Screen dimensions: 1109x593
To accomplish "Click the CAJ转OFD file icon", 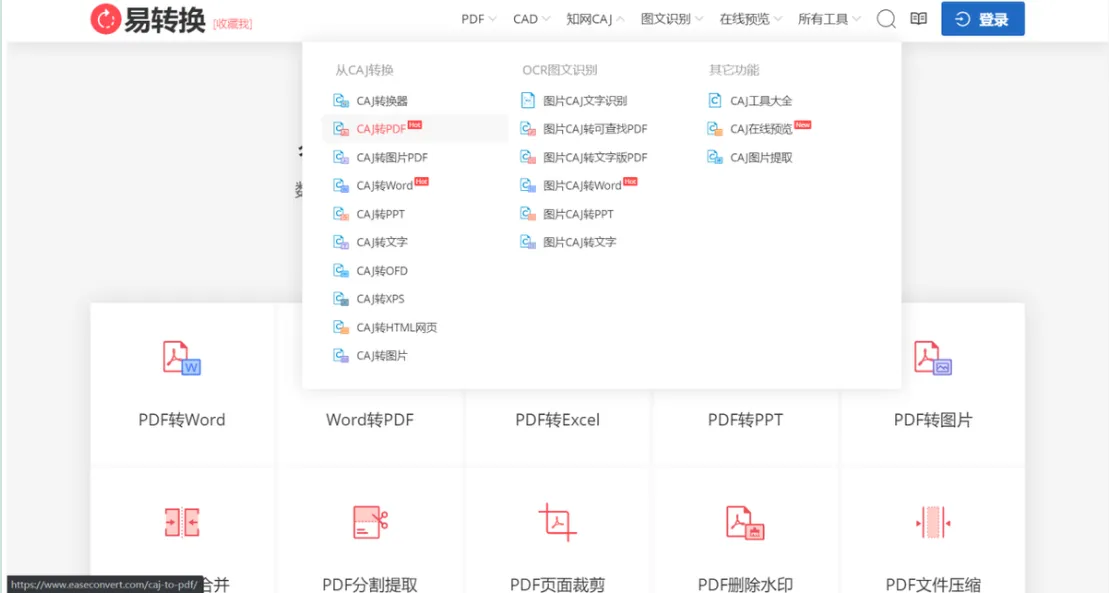I will [341, 270].
